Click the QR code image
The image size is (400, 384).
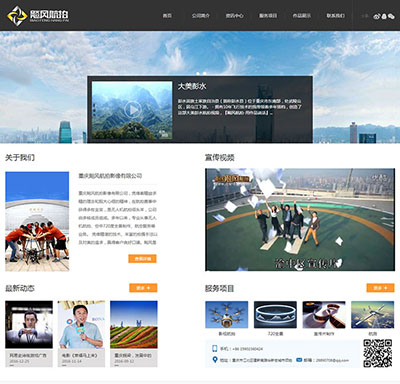[377, 353]
